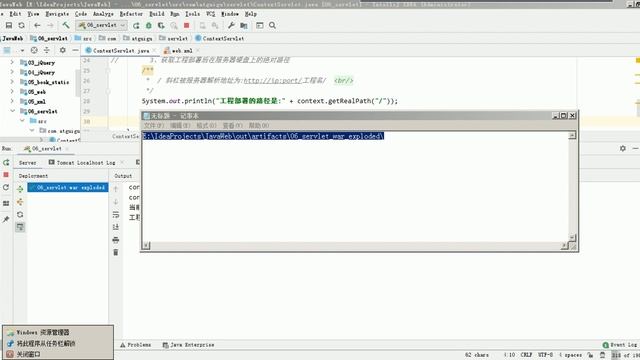Click Notepad's vertical scrollbar down arrow
The image size is (640, 360).
pyautogui.click(x=572, y=238)
